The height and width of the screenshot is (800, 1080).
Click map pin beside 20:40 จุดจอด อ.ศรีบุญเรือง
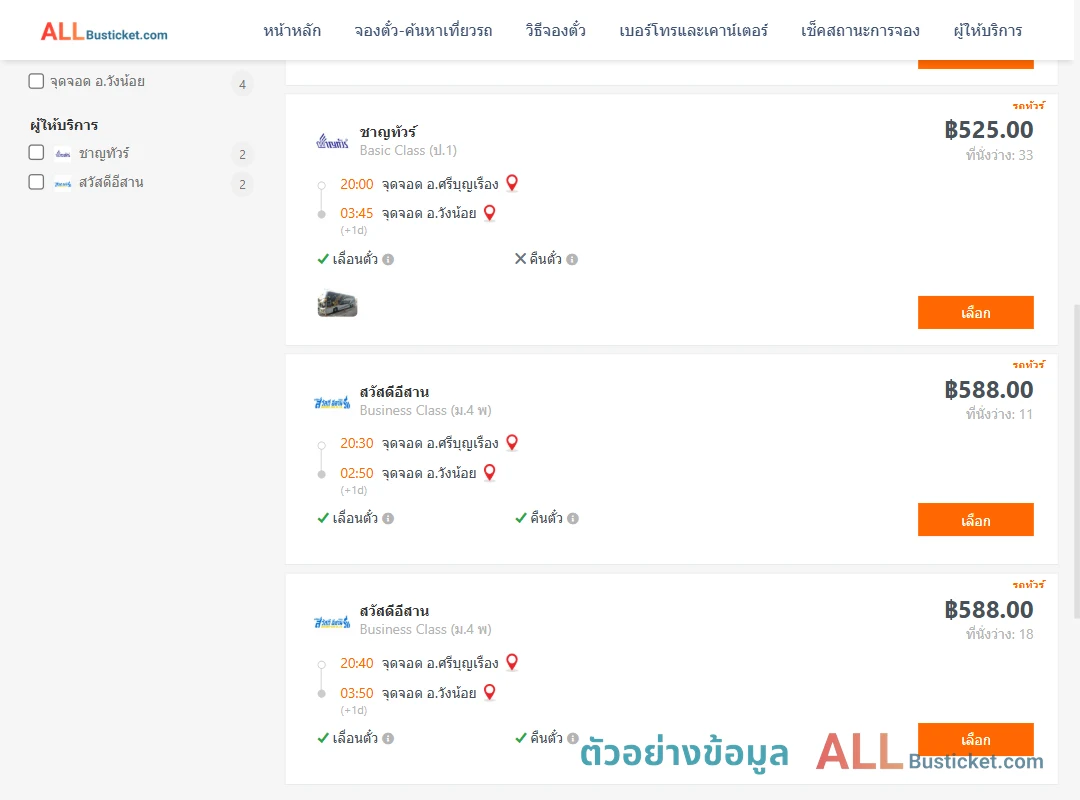click(512, 662)
